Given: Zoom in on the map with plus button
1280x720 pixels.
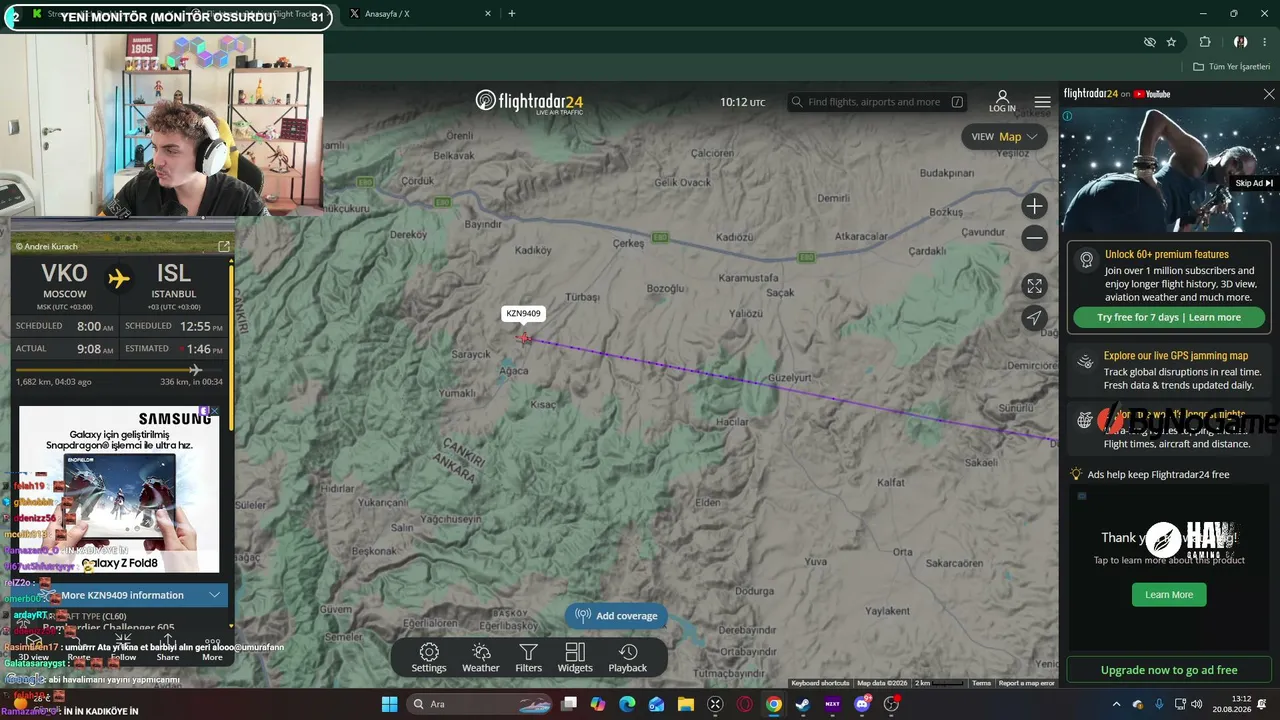Looking at the screenshot, I should [1034, 206].
